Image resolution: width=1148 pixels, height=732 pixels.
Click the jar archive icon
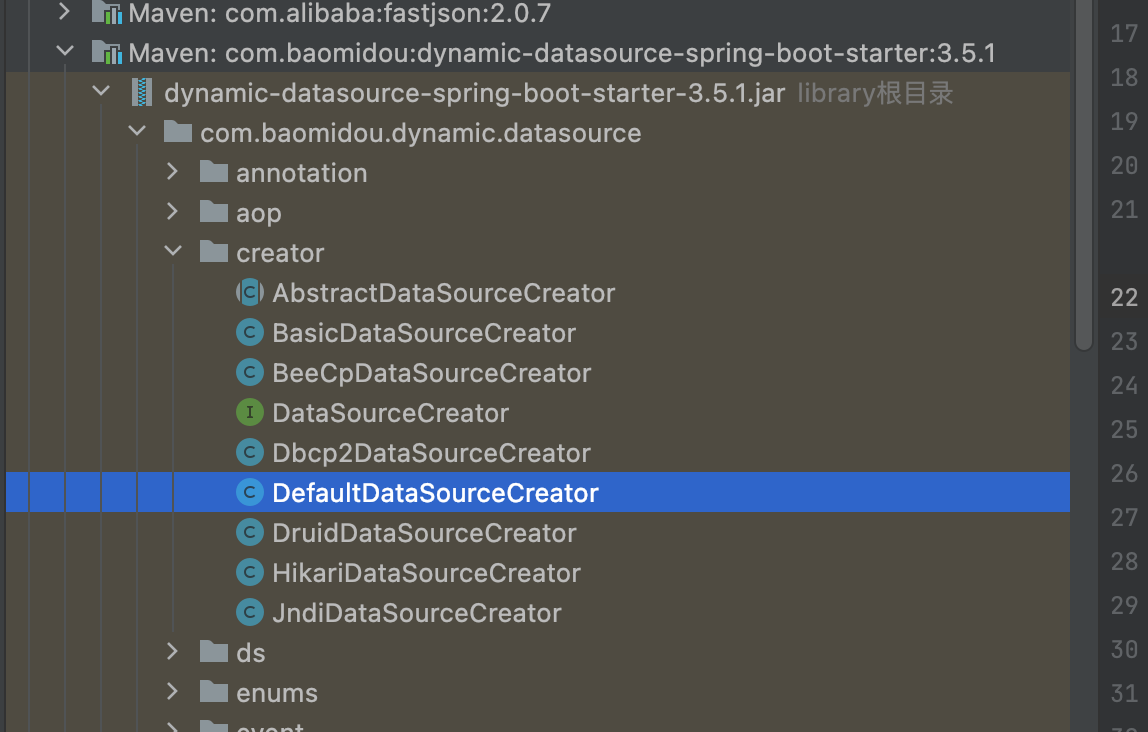pyautogui.click(x=142, y=92)
